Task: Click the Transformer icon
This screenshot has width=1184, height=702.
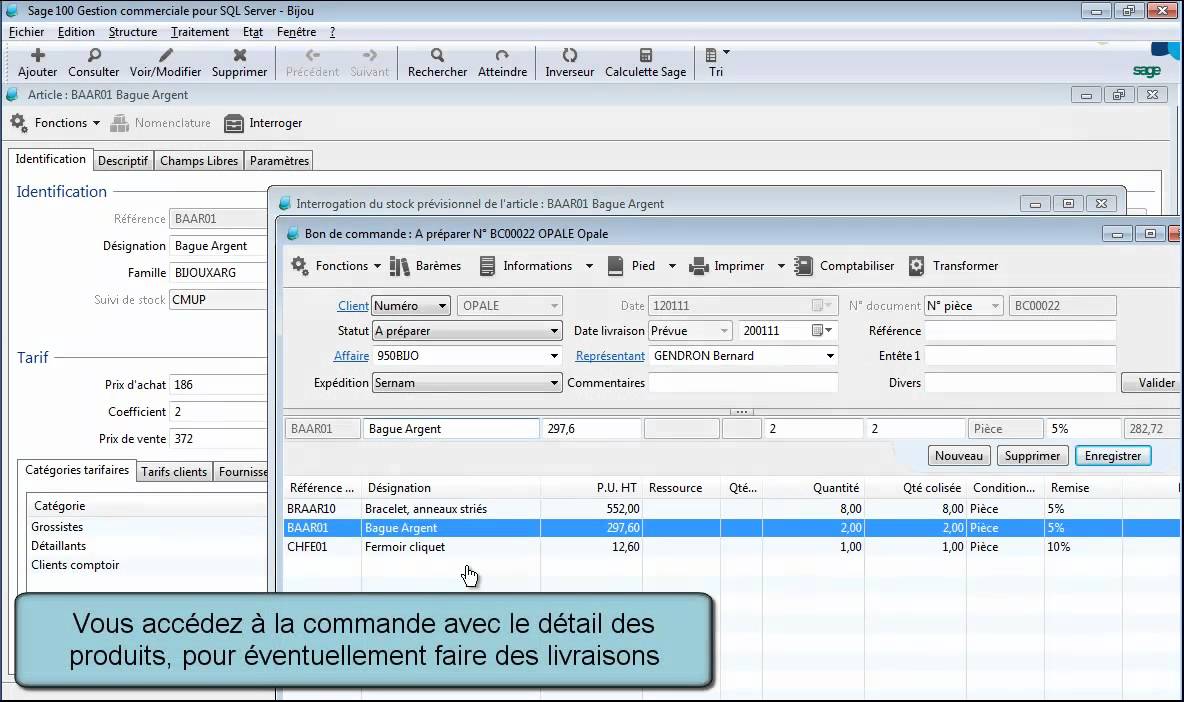Action: [916, 266]
